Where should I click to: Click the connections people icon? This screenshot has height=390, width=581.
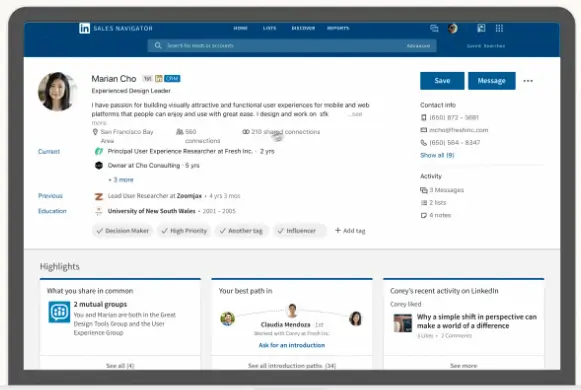pyautogui.click(x=180, y=131)
